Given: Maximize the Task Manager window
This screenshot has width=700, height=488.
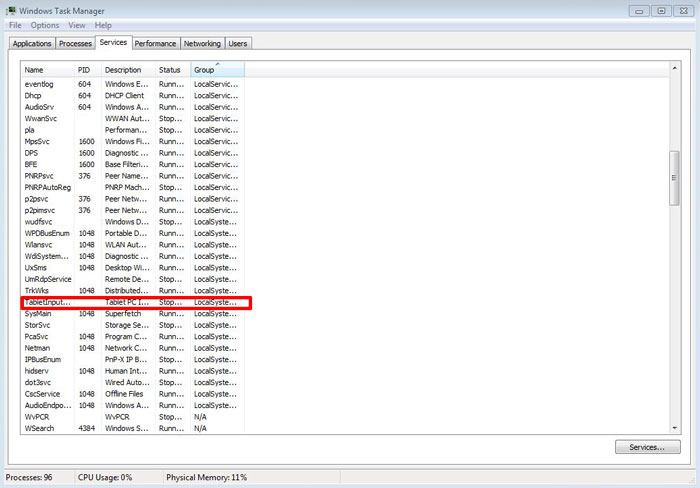Looking at the screenshot, I should 661,10.
